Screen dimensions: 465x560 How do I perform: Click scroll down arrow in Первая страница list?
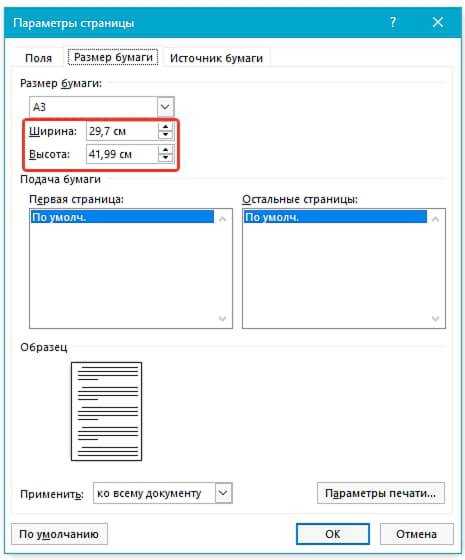[222, 318]
